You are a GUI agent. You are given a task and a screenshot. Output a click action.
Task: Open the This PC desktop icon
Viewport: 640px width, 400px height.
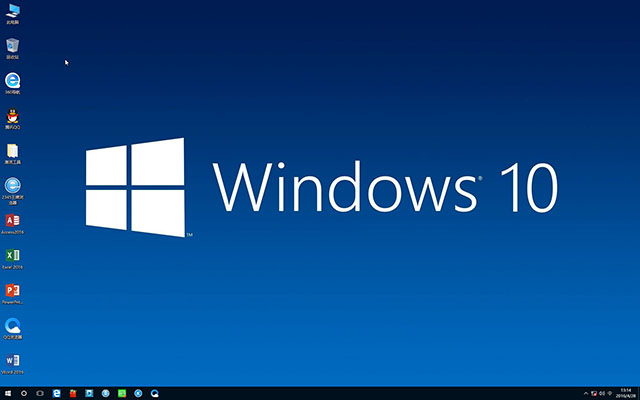point(12,14)
